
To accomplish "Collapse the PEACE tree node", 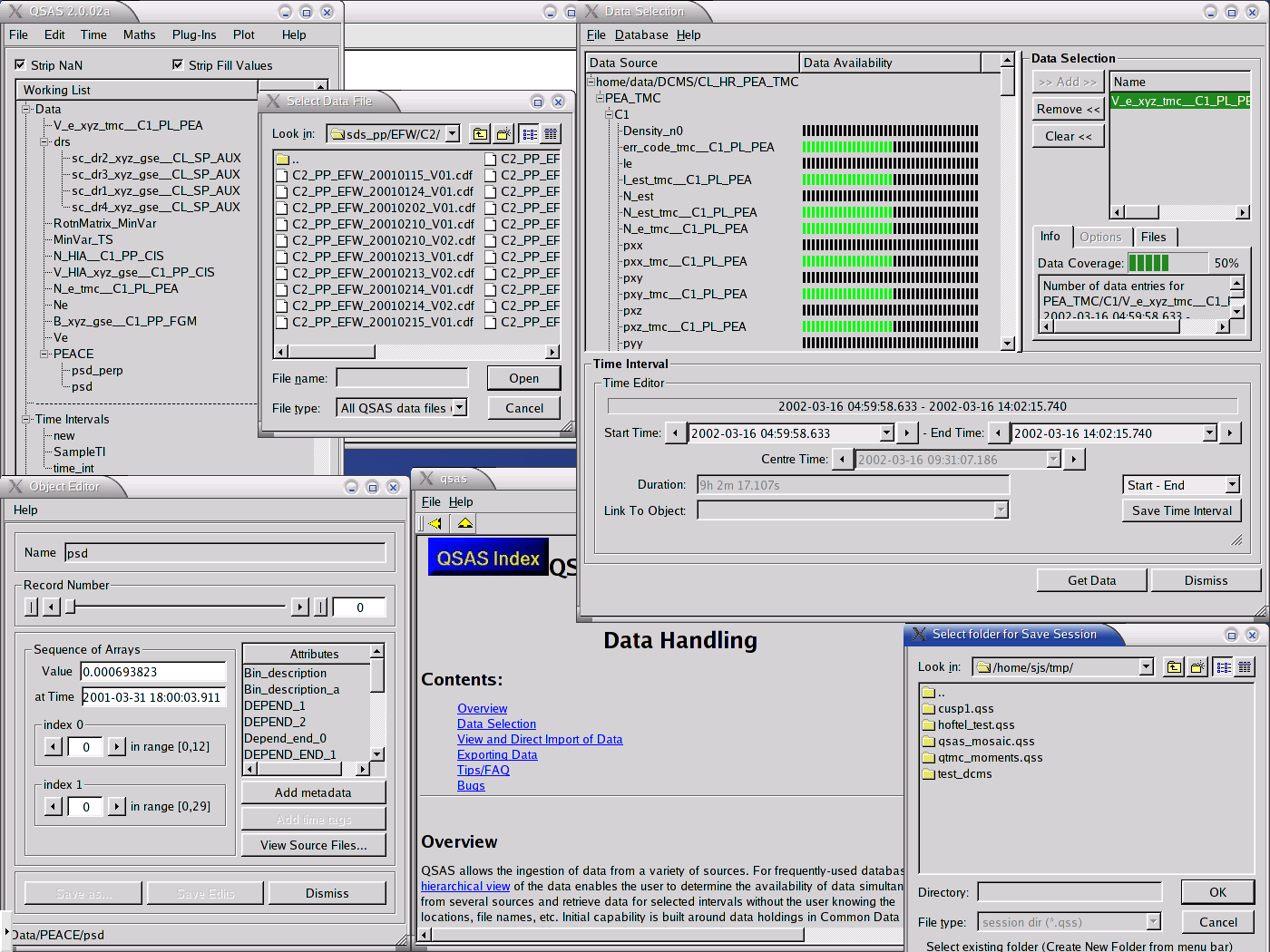I will click(x=44, y=354).
